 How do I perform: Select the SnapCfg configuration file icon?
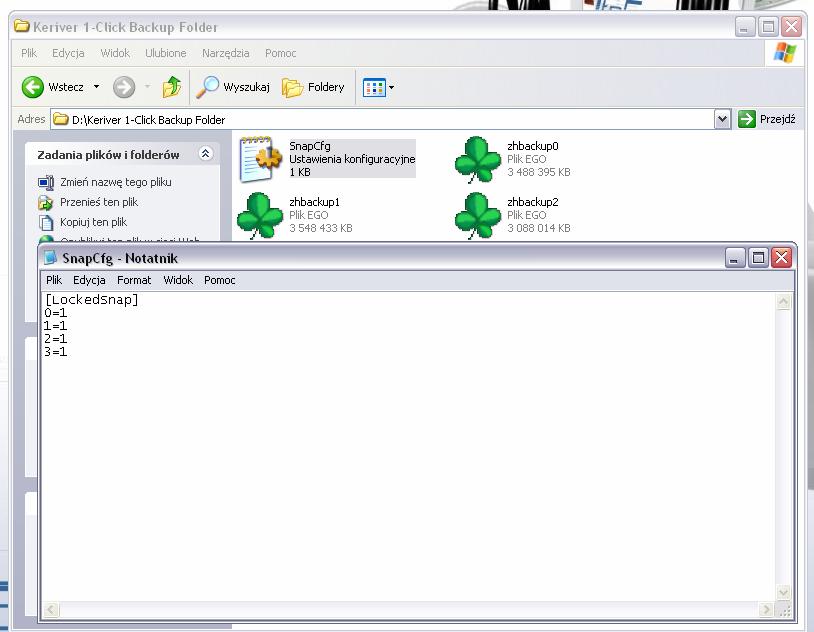coord(261,159)
